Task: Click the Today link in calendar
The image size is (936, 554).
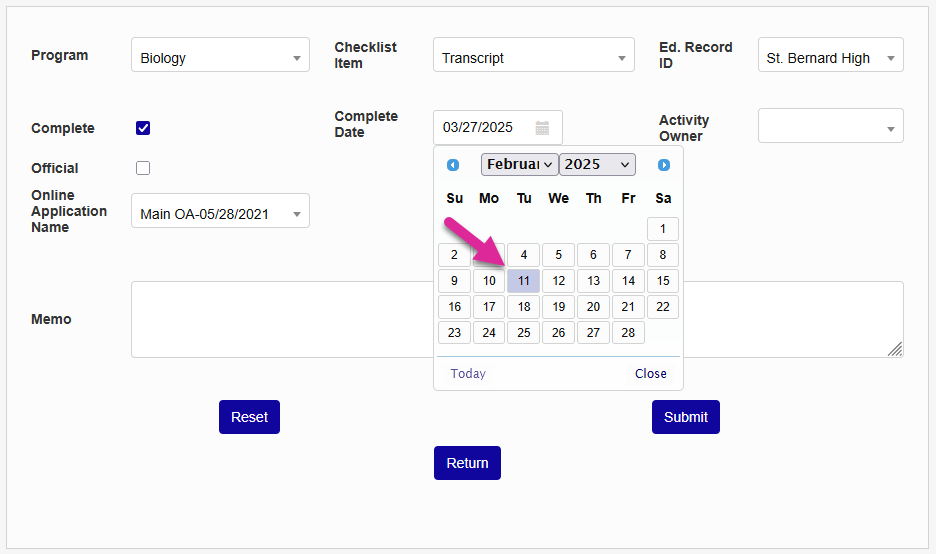Action: [x=468, y=374]
